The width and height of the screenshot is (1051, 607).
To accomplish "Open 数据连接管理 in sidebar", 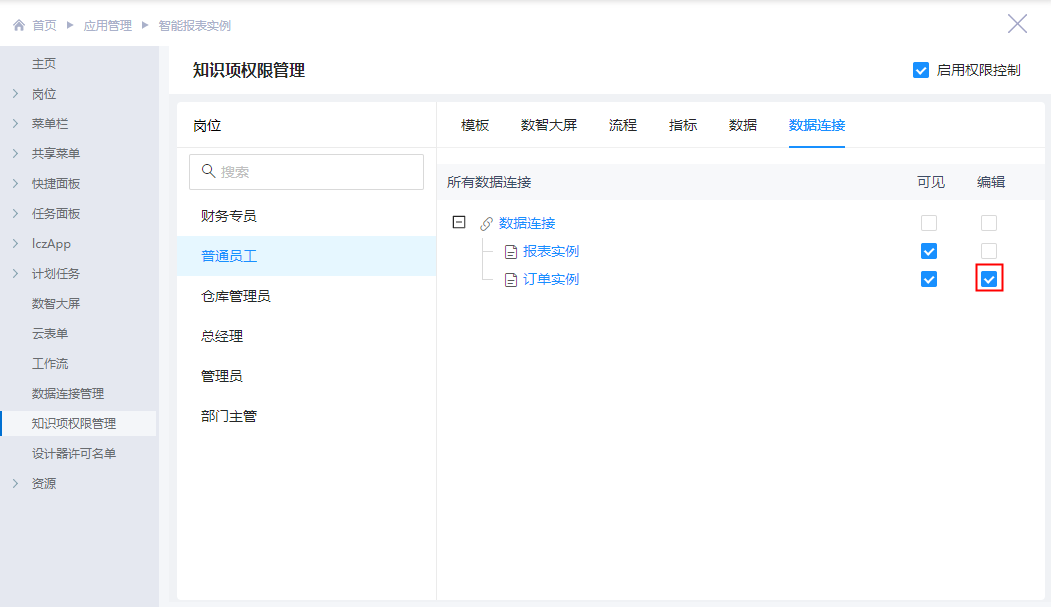I will point(68,394).
